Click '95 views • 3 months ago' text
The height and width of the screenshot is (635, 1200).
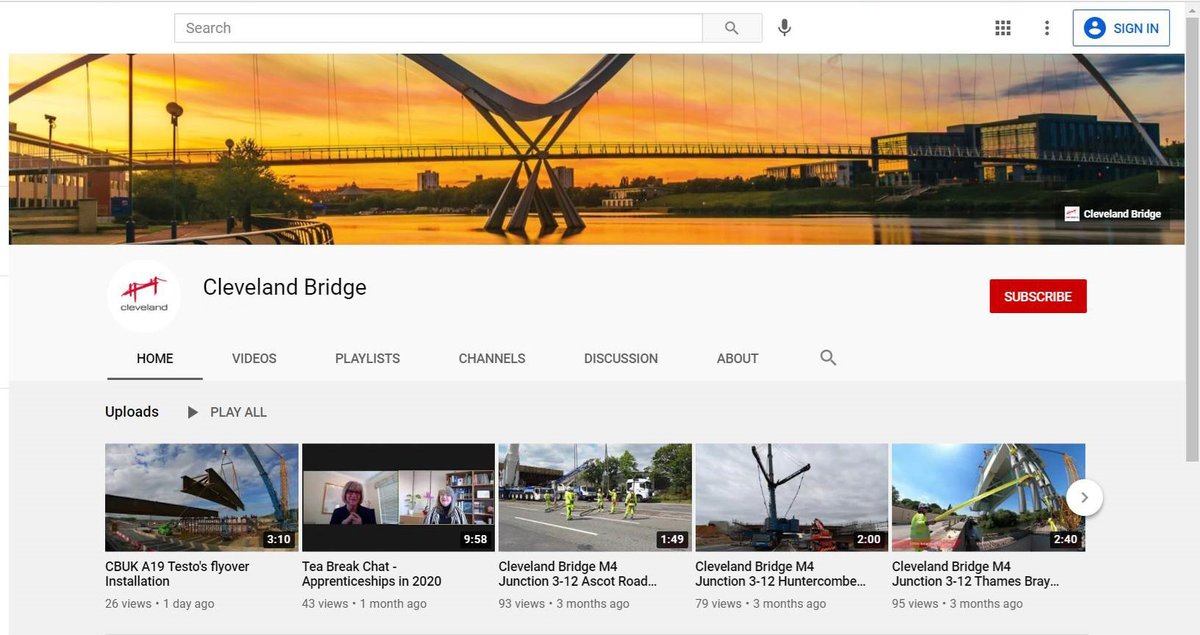pyautogui.click(x=958, y=604)
